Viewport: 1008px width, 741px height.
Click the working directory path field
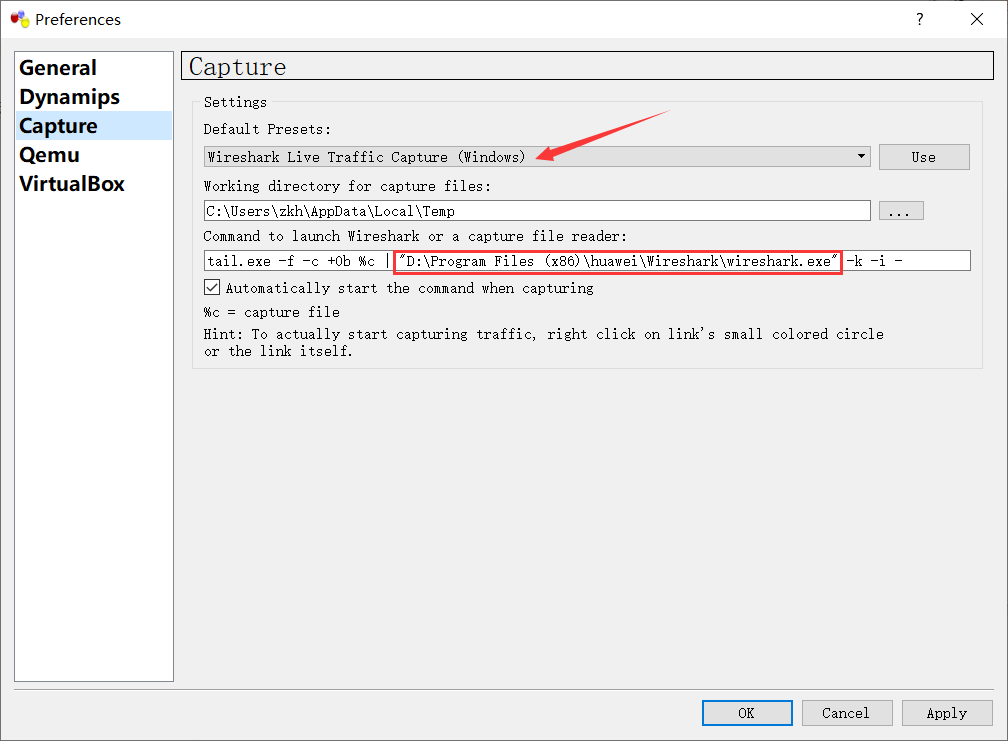[x=536, y=211]
